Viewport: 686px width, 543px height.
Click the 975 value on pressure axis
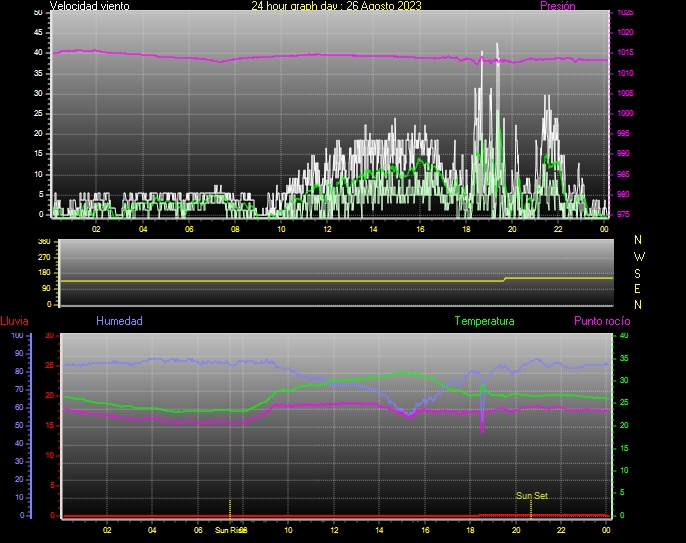625,214
